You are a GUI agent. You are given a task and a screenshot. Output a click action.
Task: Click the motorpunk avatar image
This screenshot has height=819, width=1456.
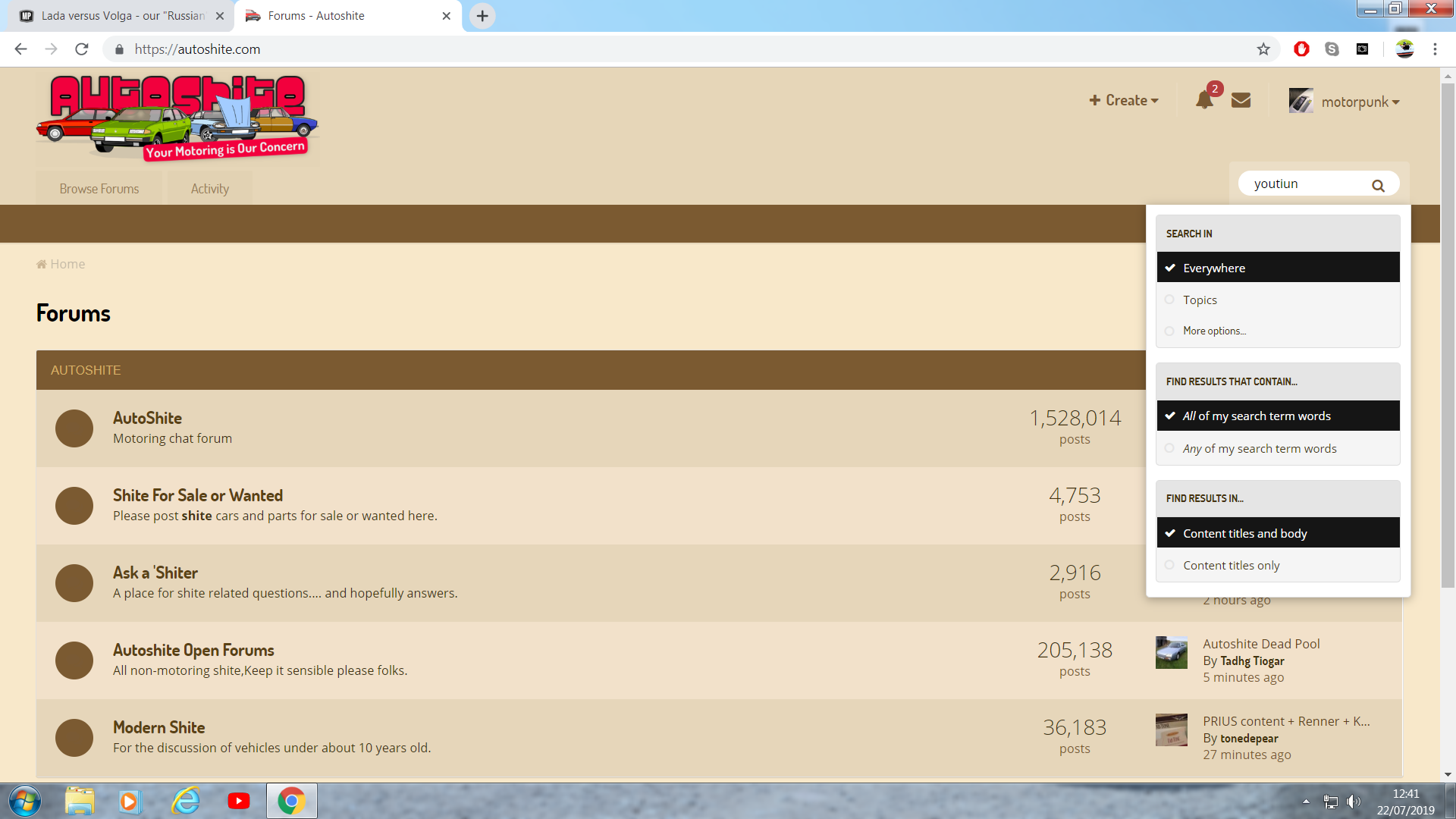(1301, 100)
